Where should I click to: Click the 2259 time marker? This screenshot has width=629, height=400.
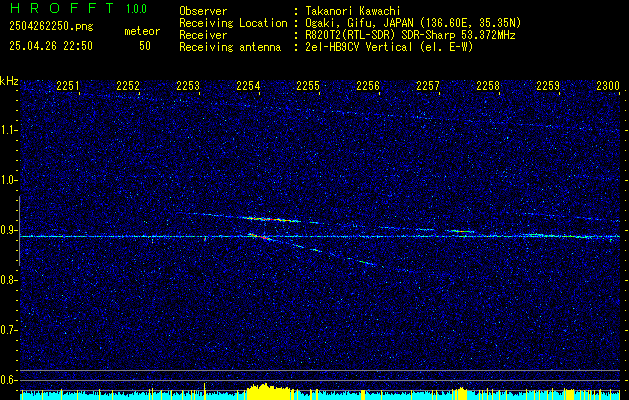[548, 85]
